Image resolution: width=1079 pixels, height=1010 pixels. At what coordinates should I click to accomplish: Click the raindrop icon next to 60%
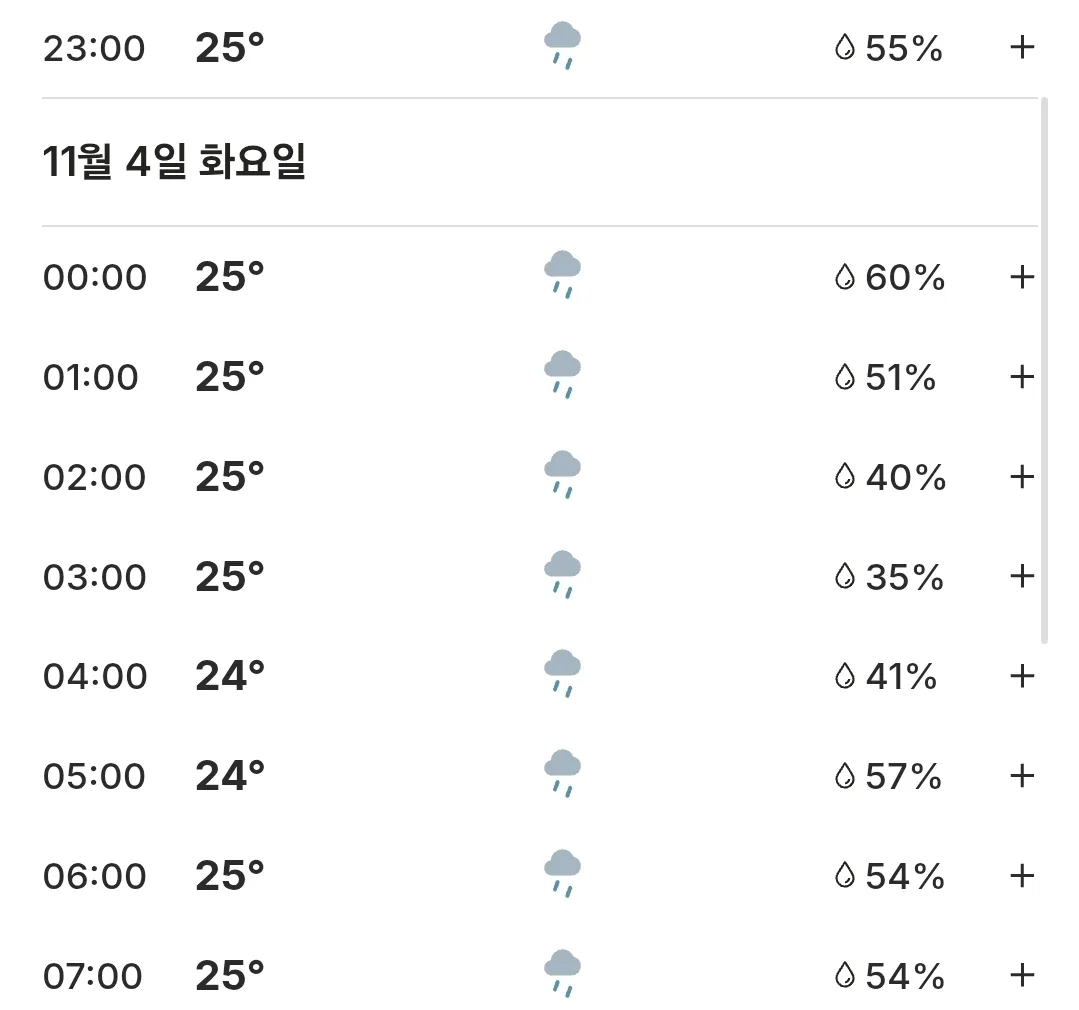(x=844, y=277)
